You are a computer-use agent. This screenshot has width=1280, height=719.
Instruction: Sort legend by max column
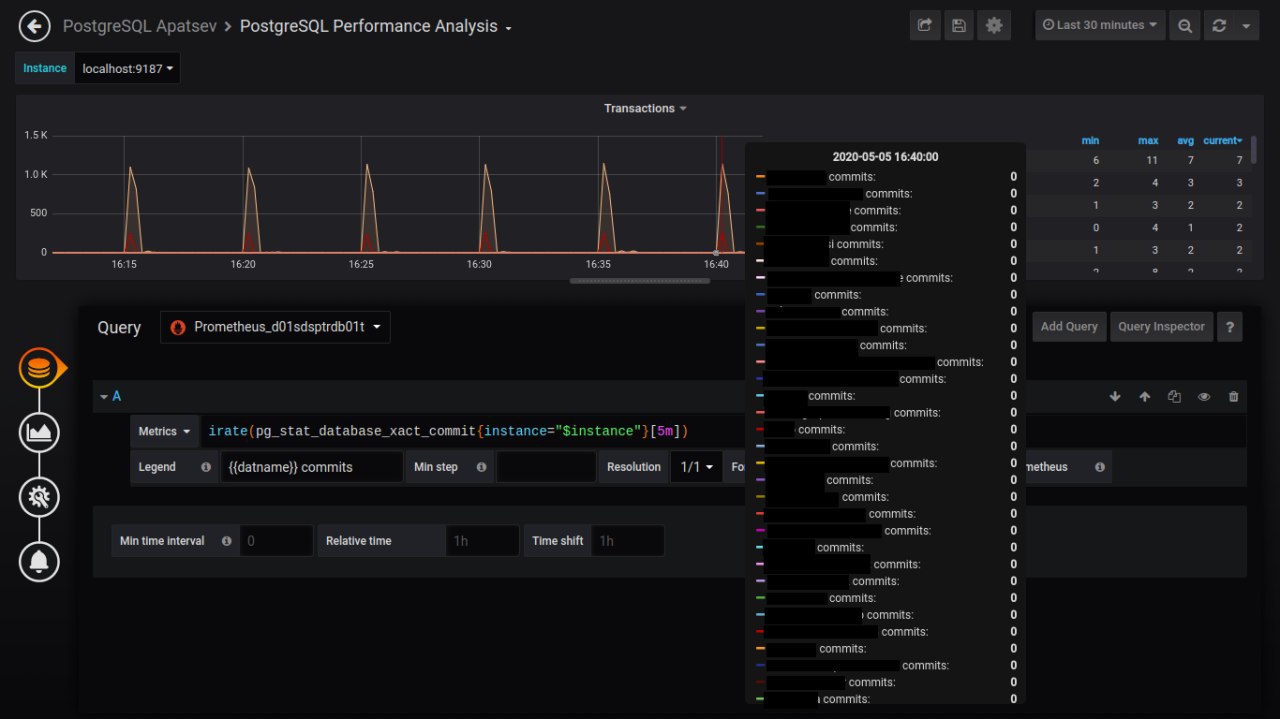pos(1148,141)
